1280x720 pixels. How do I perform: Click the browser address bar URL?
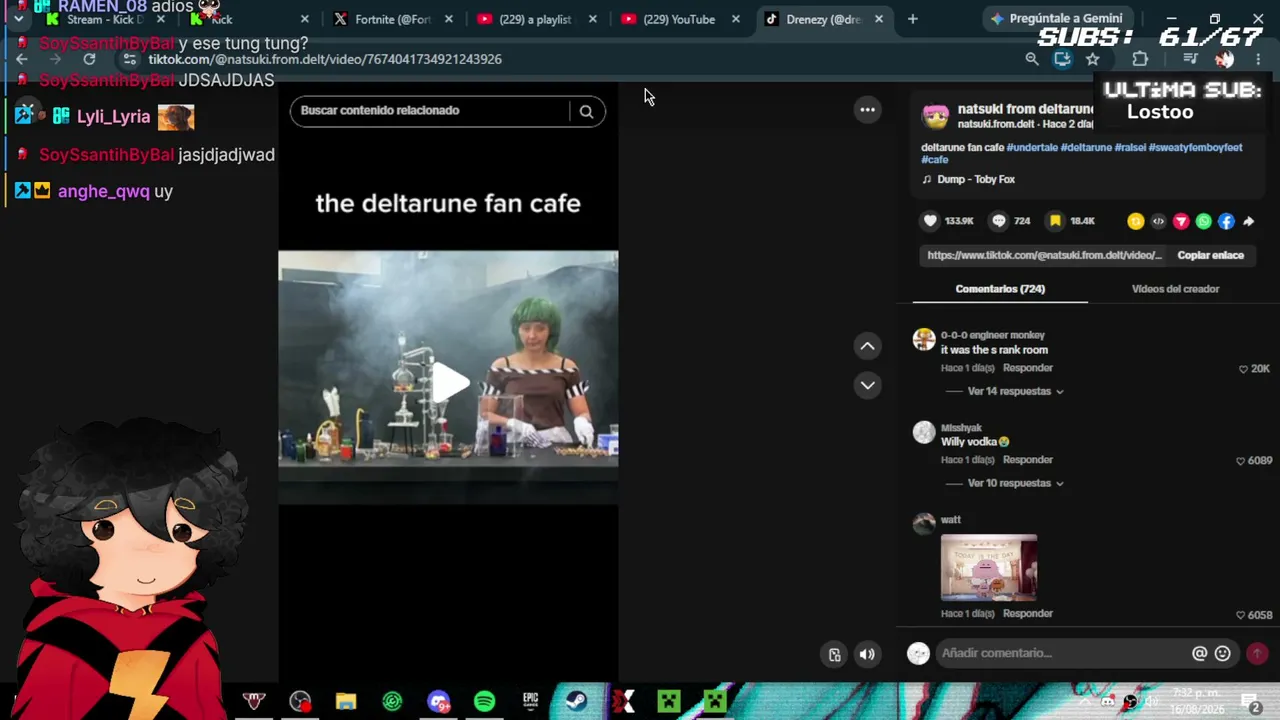coord(325,59)
